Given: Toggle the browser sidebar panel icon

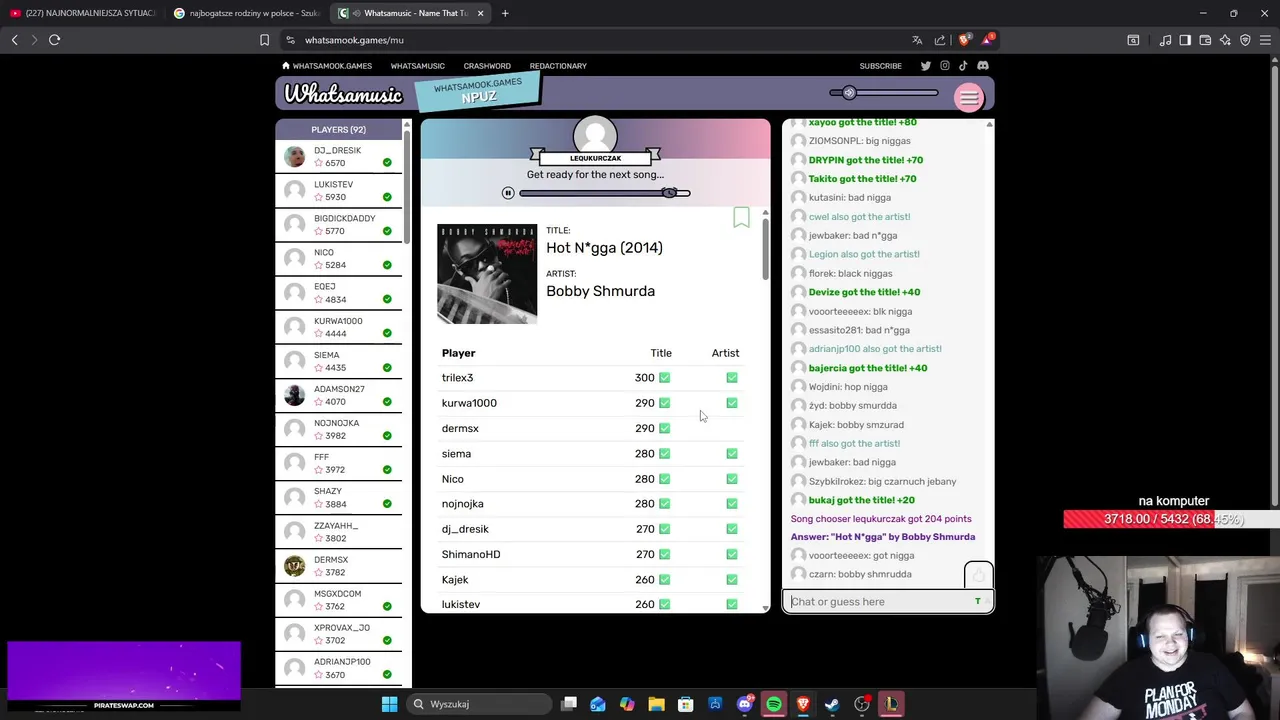Looking at the screenshot, I should pyautogui.click(x=1185, y=40).
